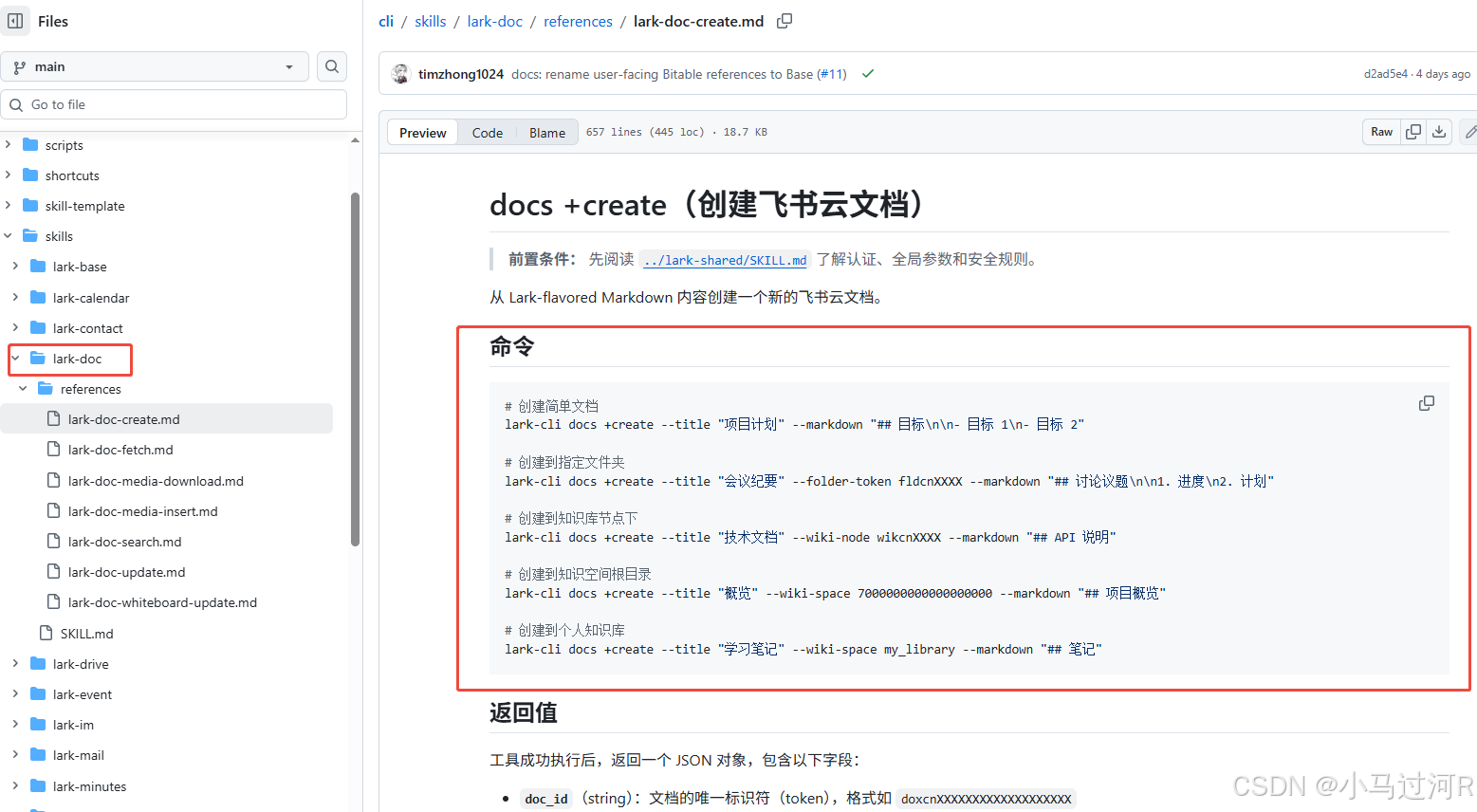Click the Go to file search box
The image size is (1477, 812).
pyautogui.click(x=174, y=104)
